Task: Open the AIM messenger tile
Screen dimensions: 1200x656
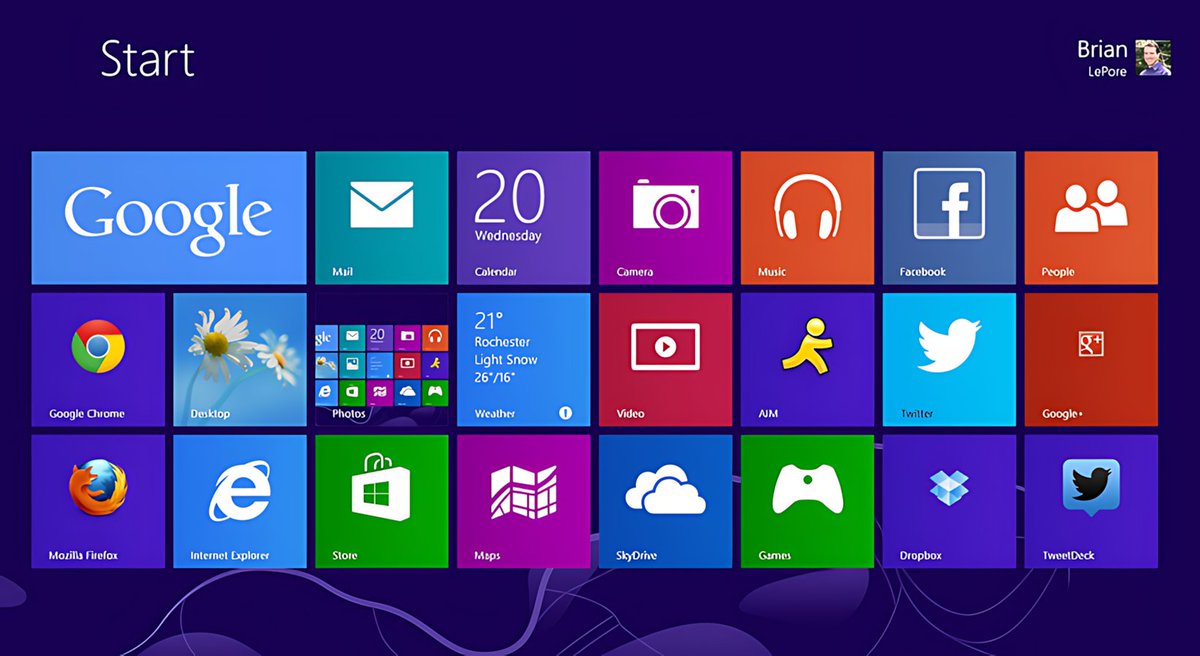Action: tap(807, 358)
